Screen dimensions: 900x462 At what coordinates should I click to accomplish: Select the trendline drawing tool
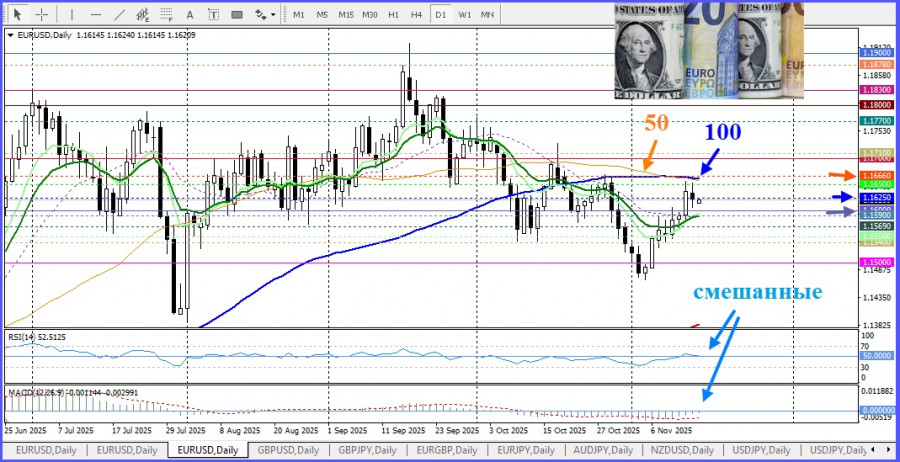point(119,14)
